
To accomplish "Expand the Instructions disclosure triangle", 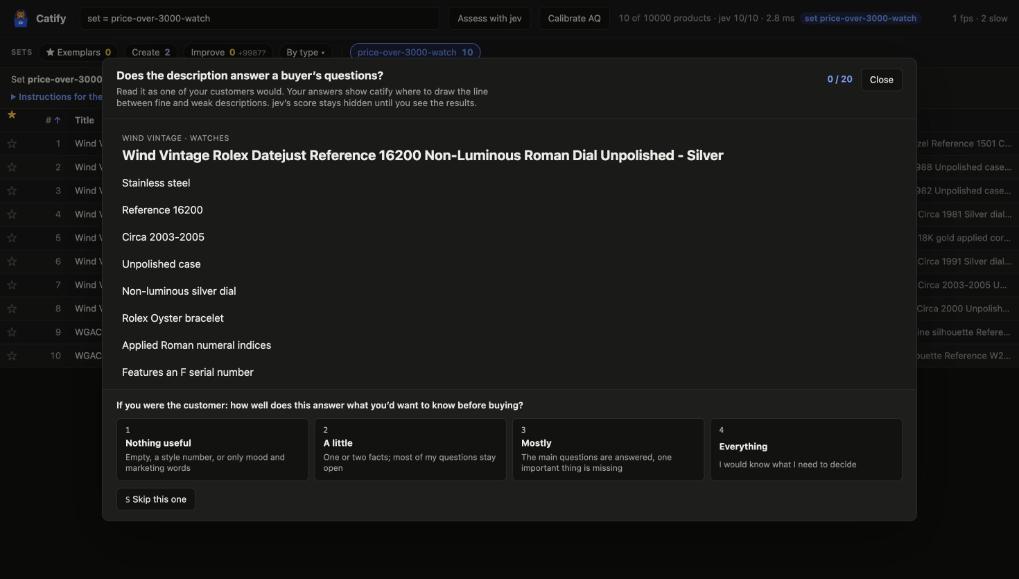I will [x=13, y=97].
